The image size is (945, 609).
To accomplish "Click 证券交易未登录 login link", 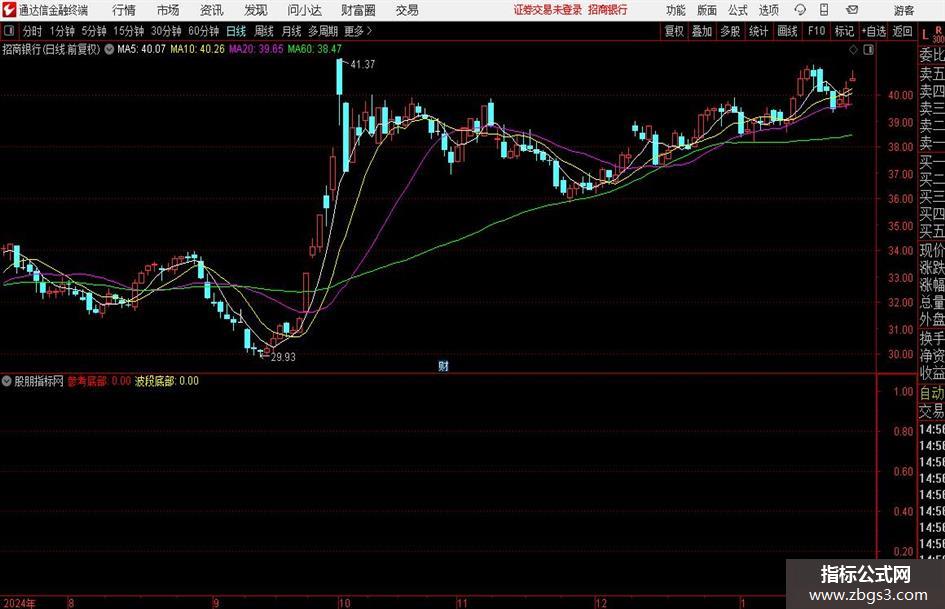I will click(x=548, y=10).
